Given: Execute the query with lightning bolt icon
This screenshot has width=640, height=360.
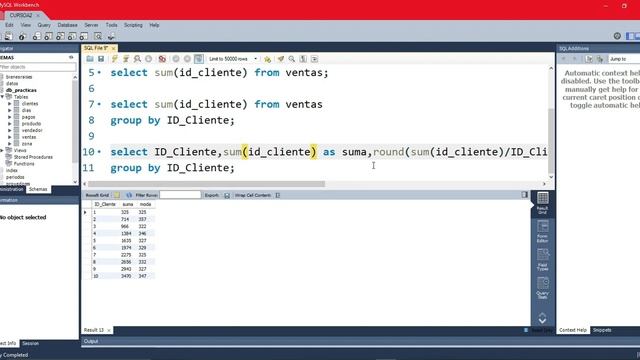Looking at the screenshot, I should click(115, 59).
